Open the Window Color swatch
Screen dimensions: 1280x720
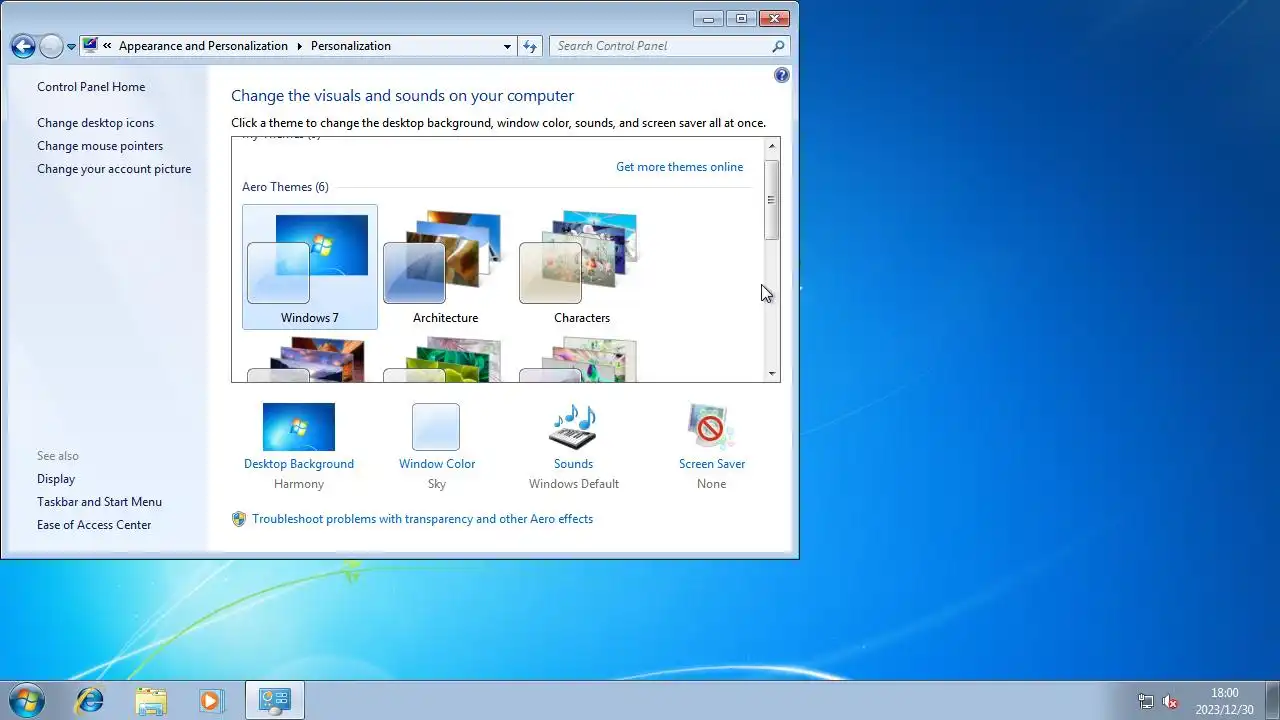tap(436, 427)
